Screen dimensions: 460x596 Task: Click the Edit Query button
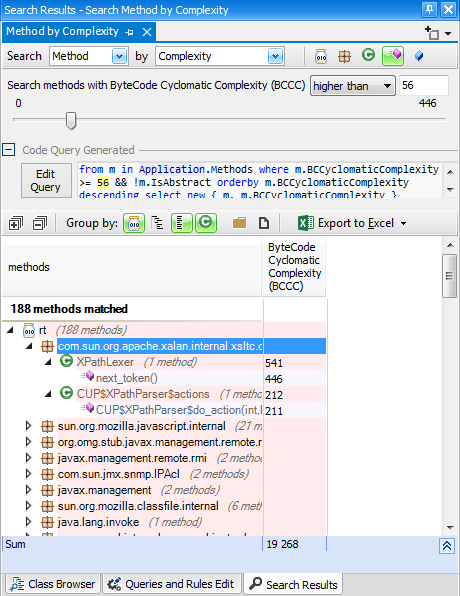pyautogui.click(x=46, y=181)
